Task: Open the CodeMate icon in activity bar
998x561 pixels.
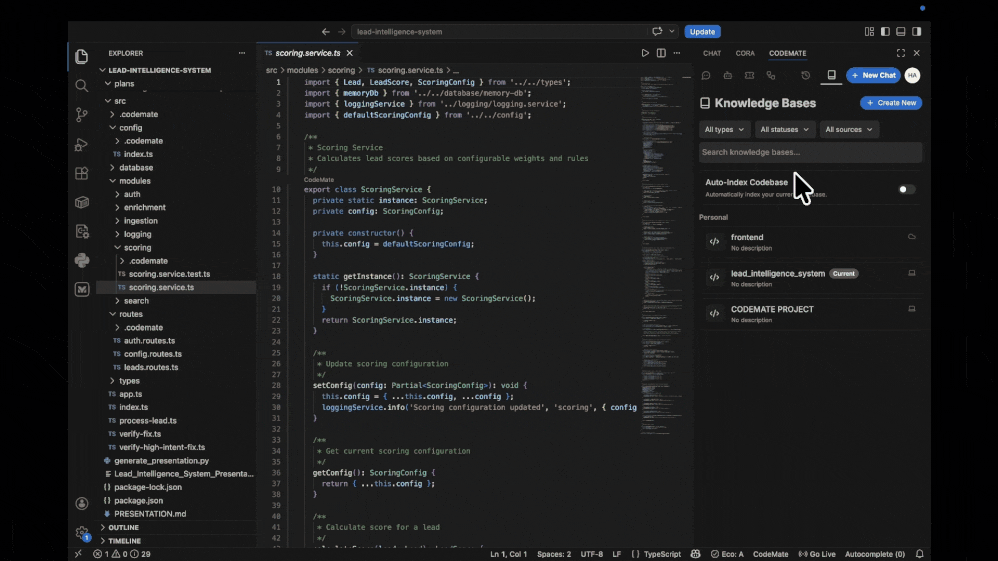Action: [81, 289]
